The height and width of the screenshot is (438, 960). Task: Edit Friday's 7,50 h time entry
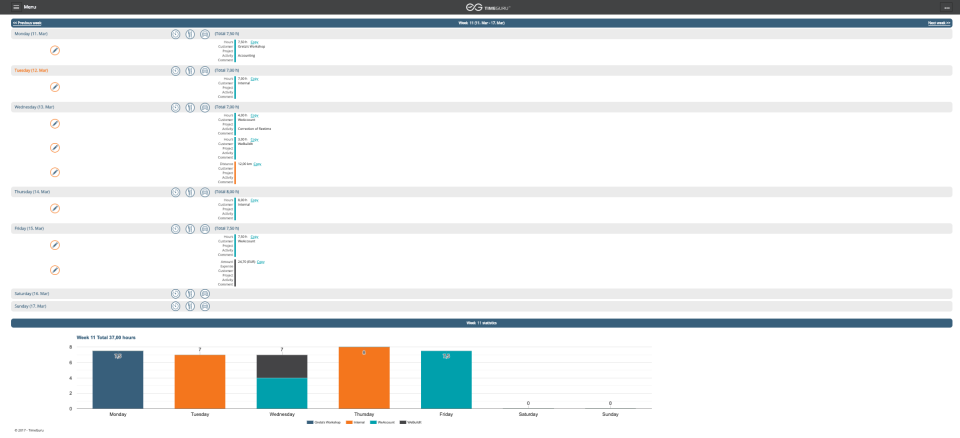click(55, 245)
